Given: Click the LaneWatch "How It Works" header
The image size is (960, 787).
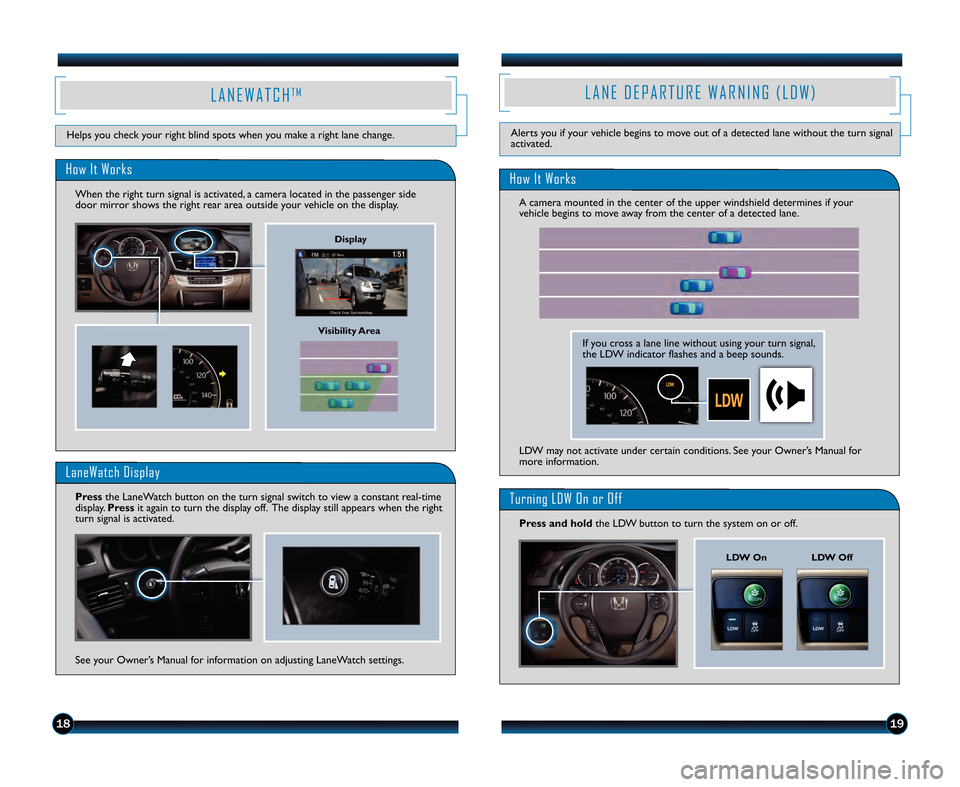Looking at the screenshot, I should click(x=98, y=170).
